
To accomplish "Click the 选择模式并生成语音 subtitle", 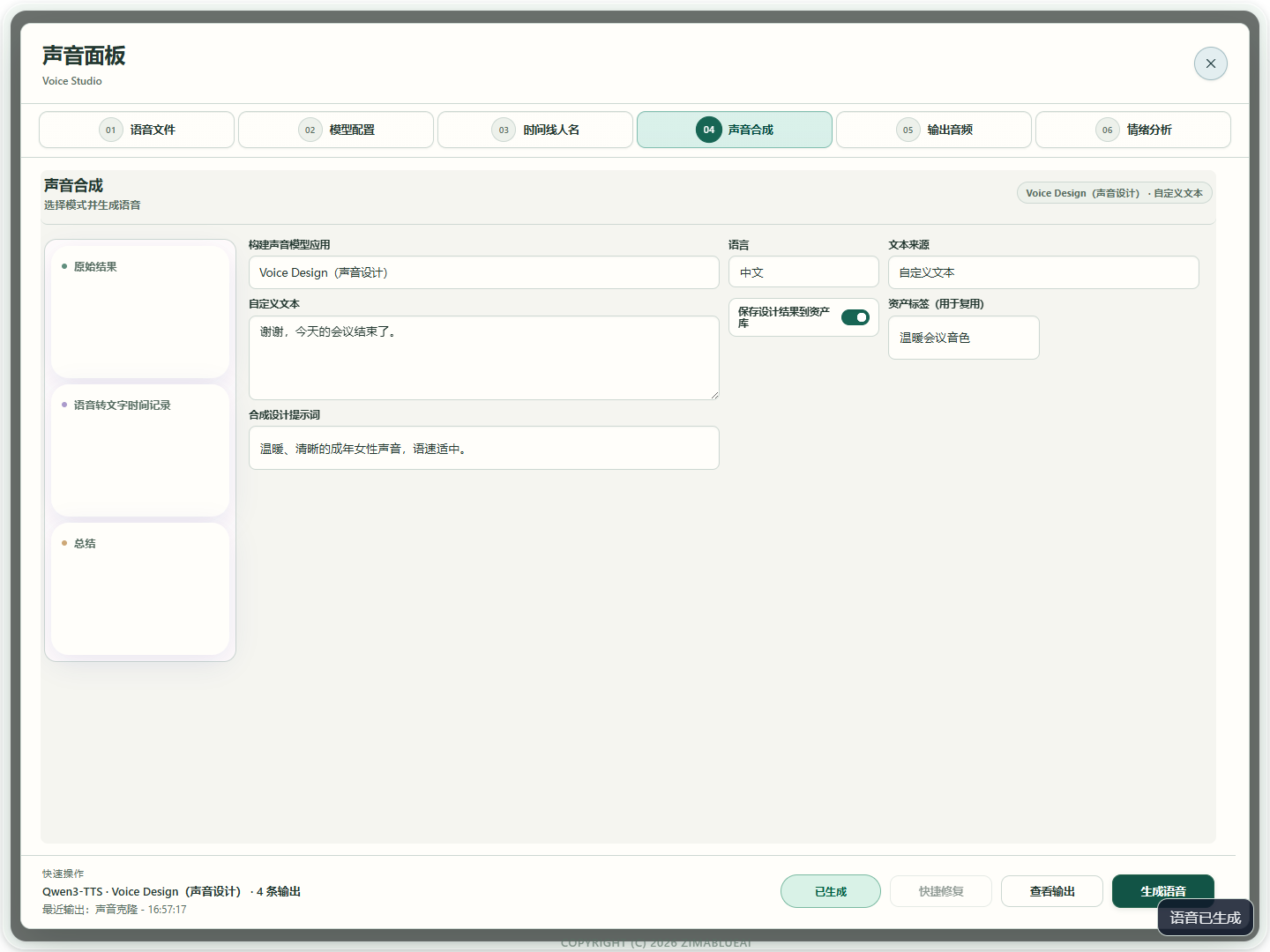I will [93, 205].
